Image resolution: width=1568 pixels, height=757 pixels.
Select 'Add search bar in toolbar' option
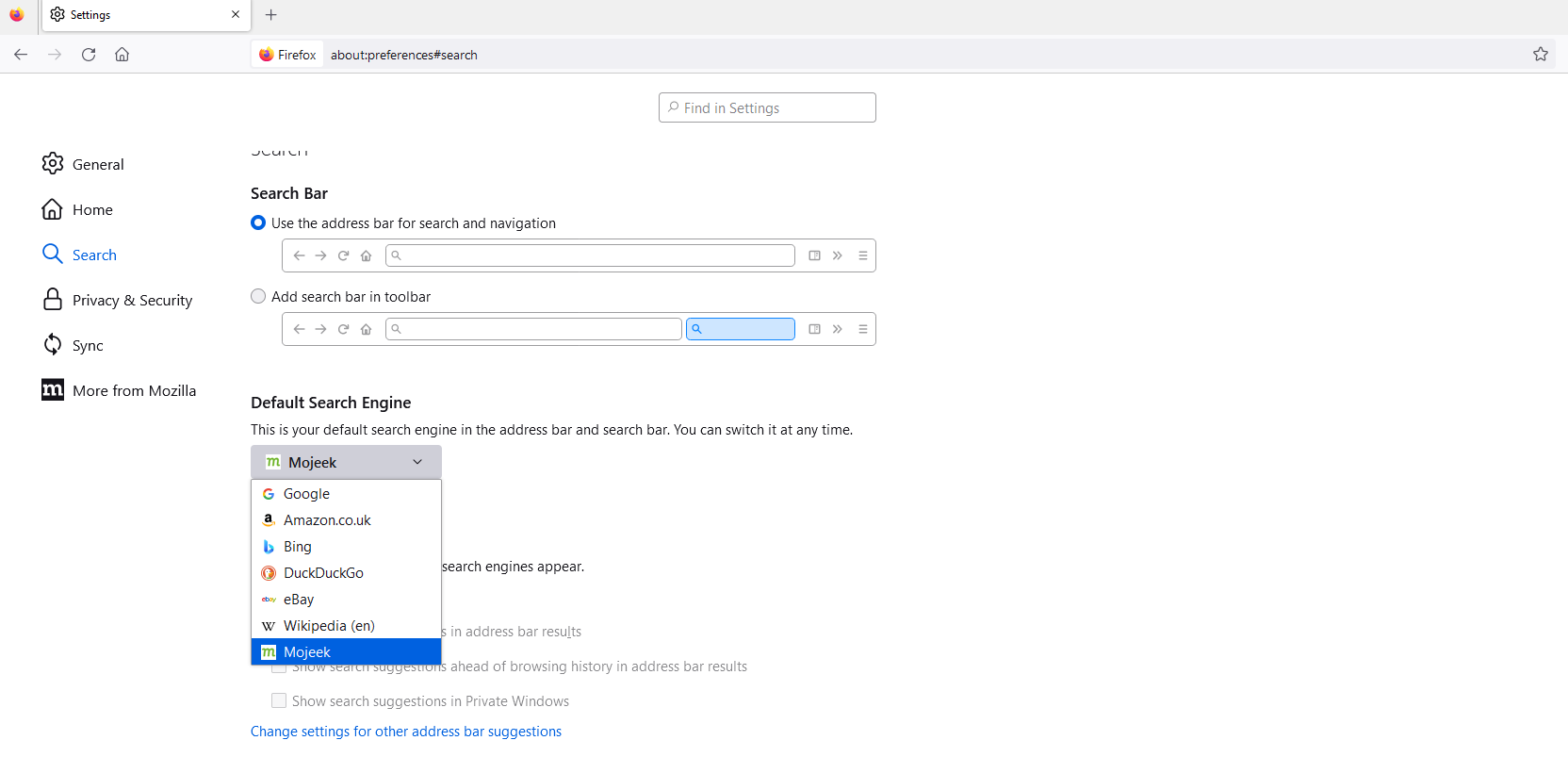(x=258, y=297)
